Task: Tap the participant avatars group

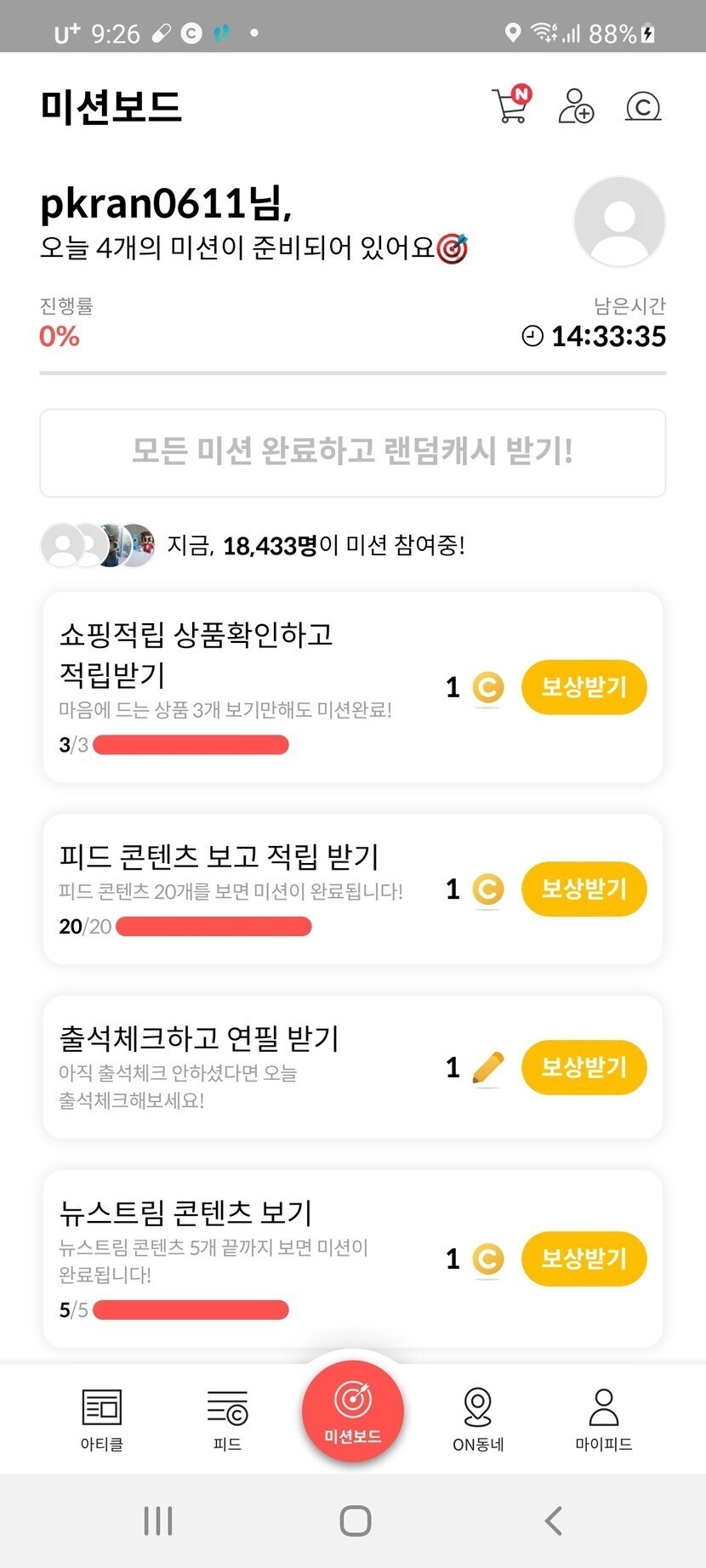Action: pos(99,545)
